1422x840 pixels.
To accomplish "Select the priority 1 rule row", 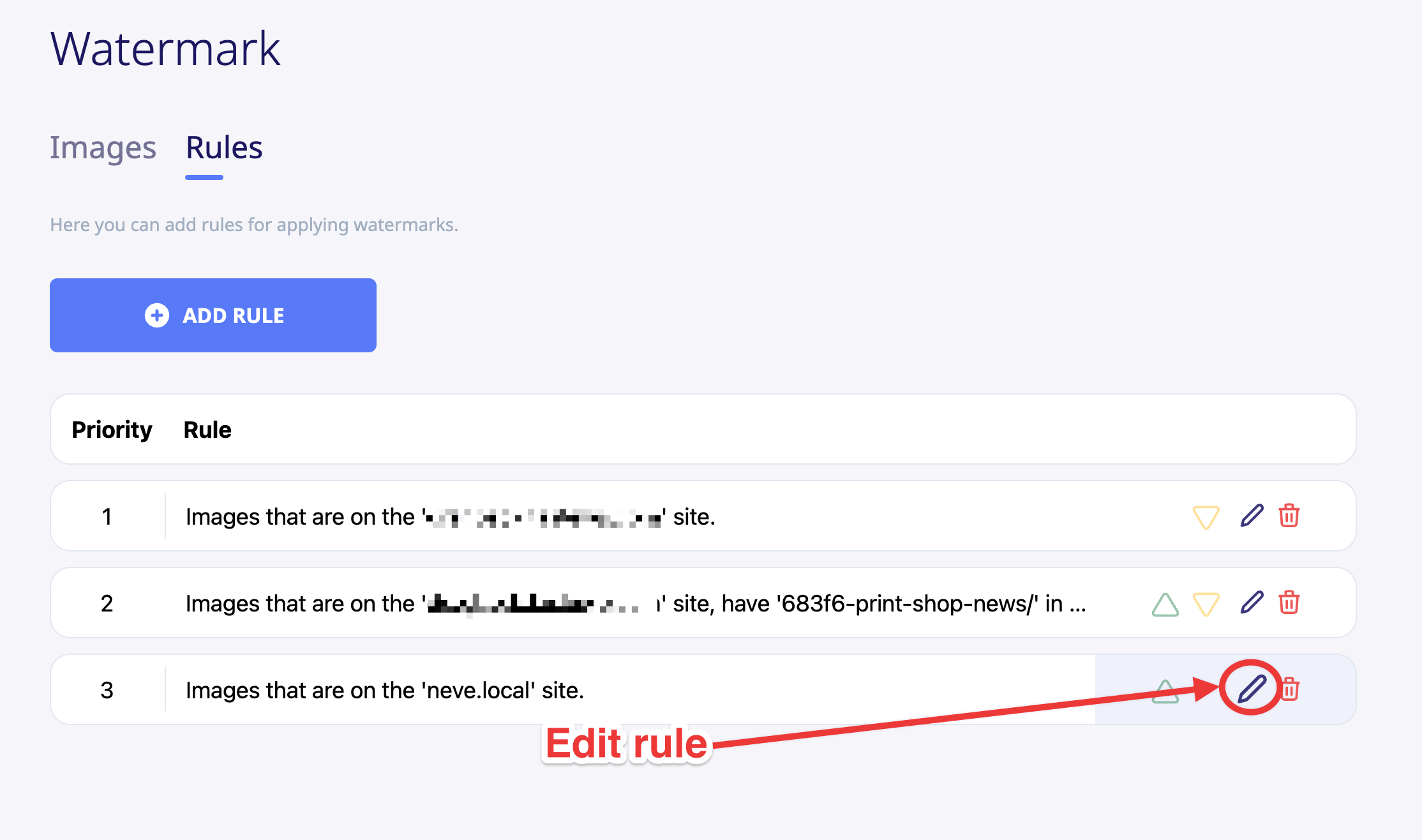I will click(703, 516).
